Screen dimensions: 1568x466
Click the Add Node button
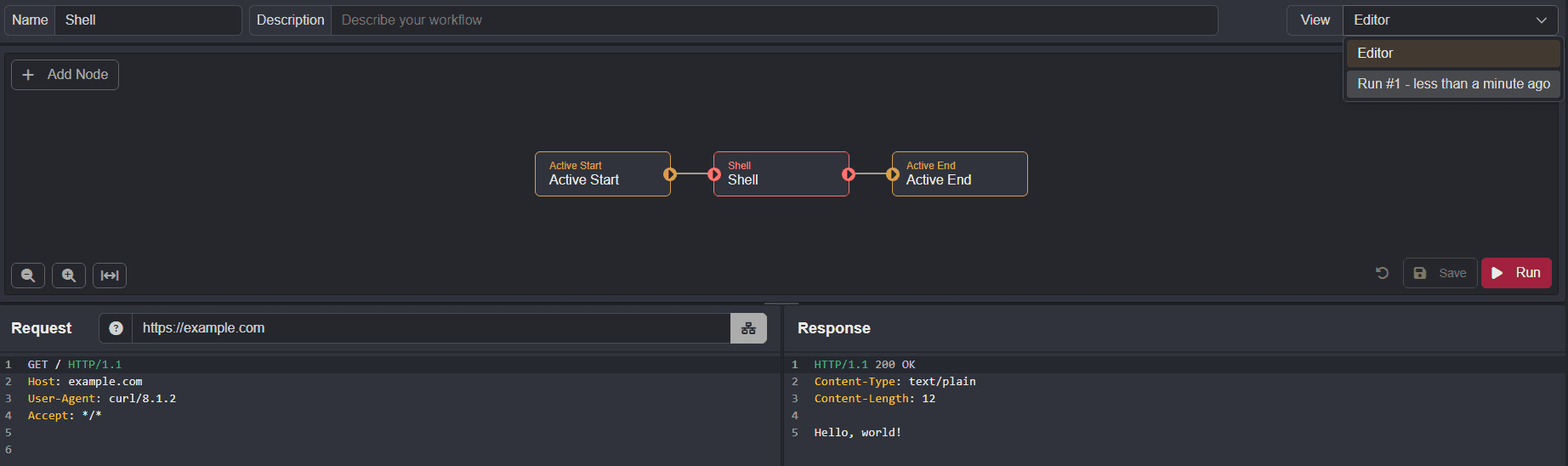tap(65, 75)
